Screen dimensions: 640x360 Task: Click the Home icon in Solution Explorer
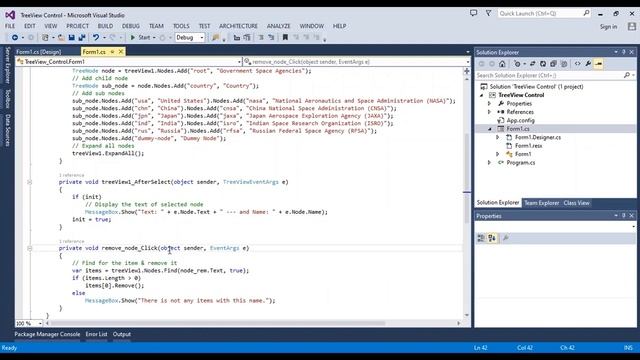click(502, 64)
